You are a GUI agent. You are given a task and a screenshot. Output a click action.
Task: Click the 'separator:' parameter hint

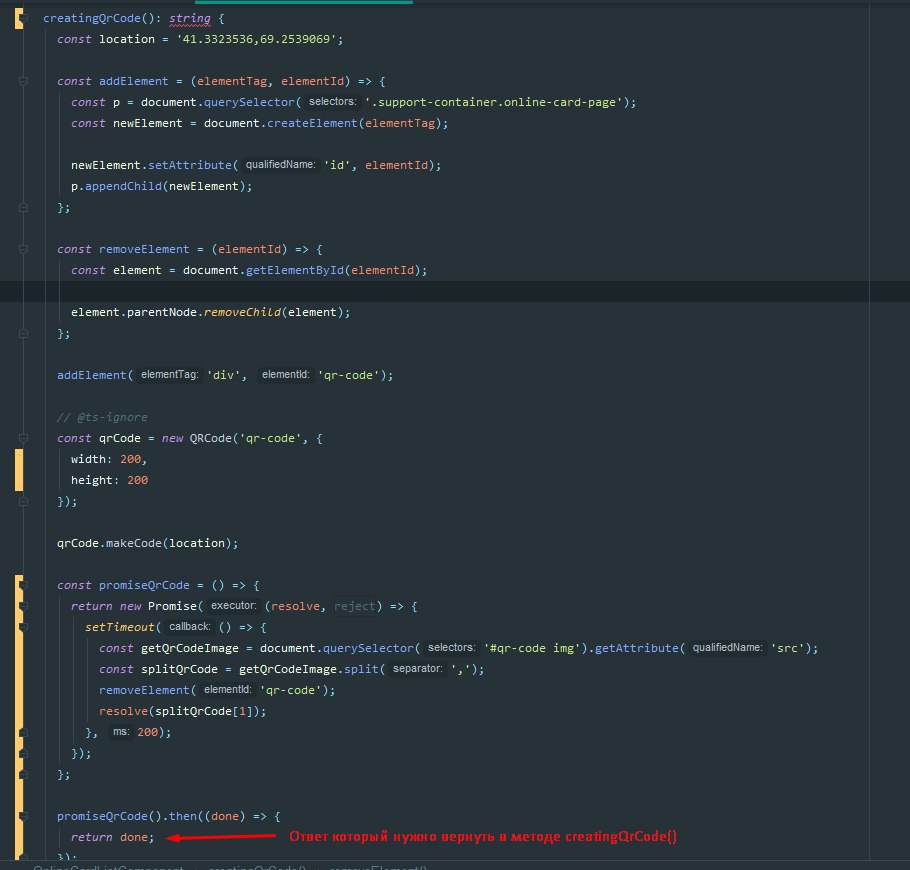pos(417,669)
